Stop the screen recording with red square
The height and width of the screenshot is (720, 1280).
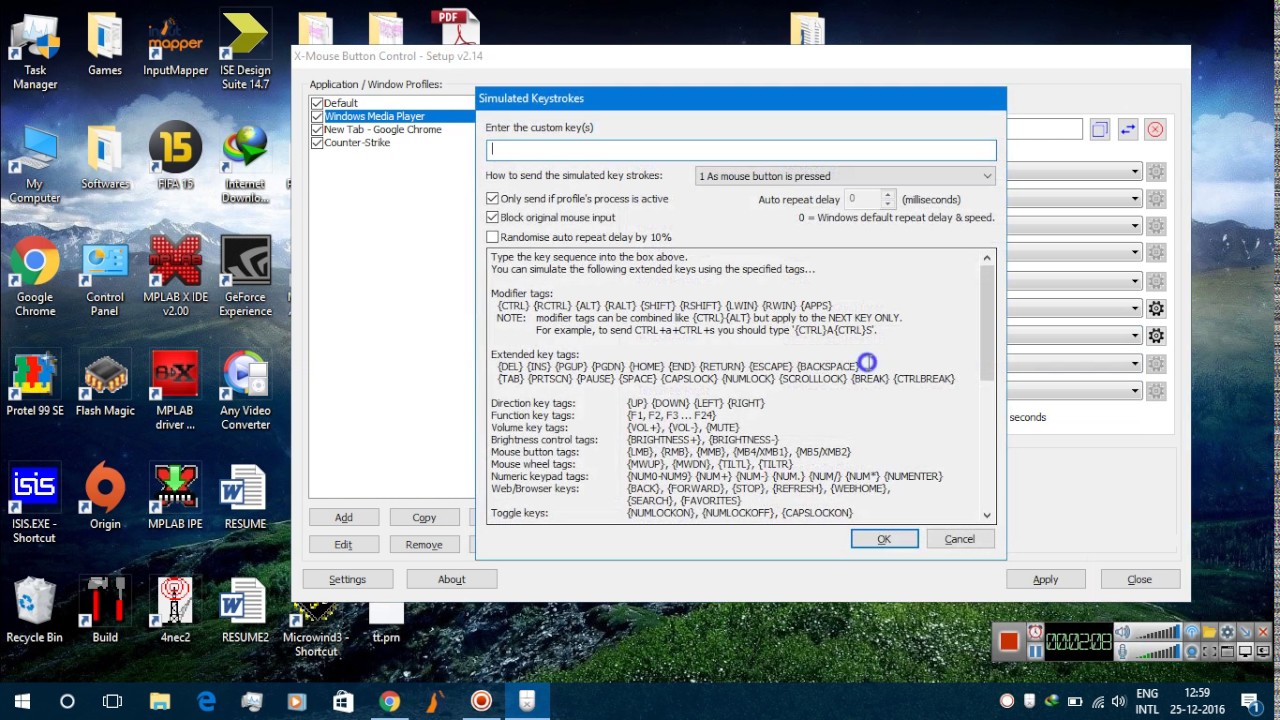[x=1009, y=641]
